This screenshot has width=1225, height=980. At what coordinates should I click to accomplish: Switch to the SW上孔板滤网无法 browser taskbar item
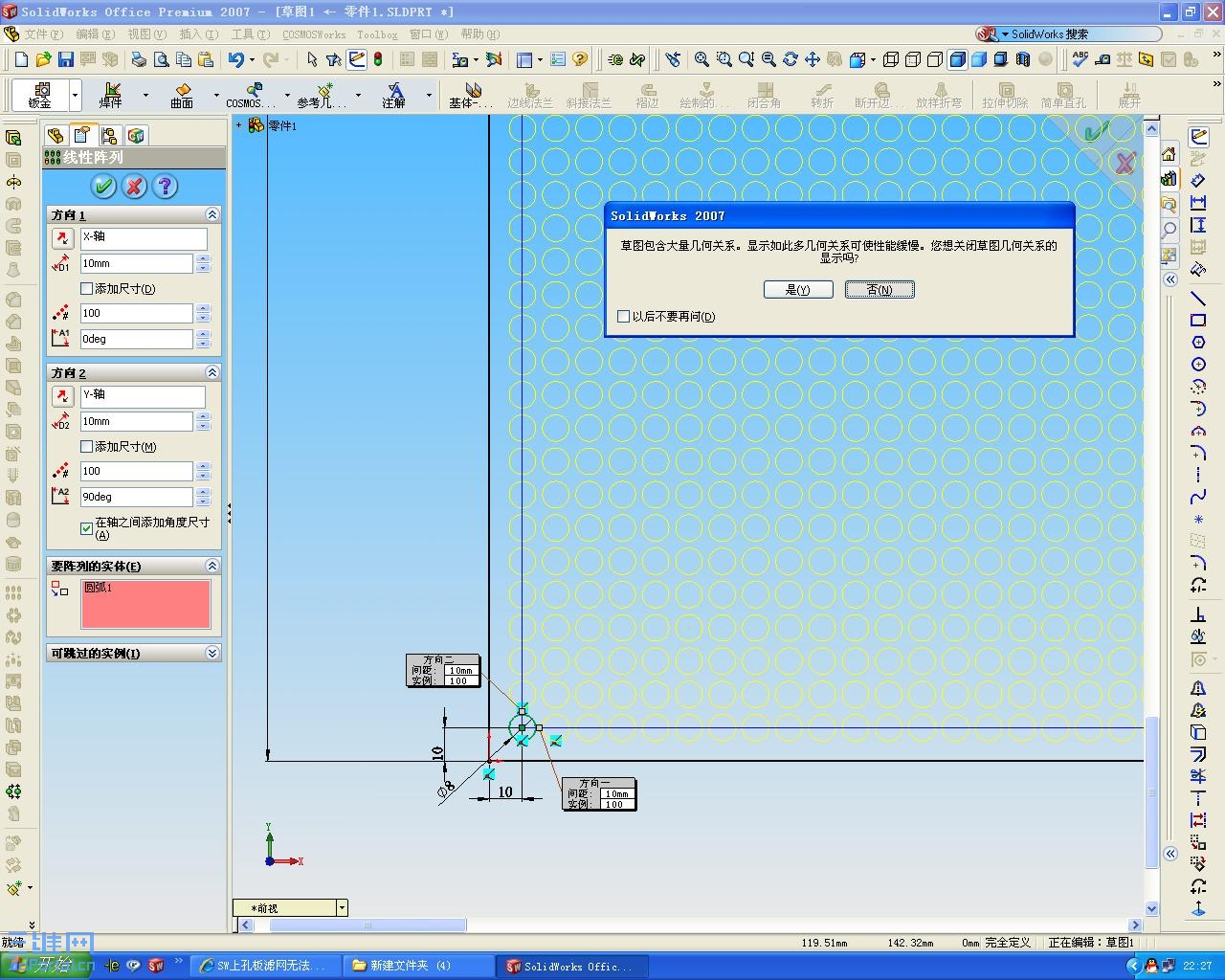pyautogui.click(x=266, y=966)
